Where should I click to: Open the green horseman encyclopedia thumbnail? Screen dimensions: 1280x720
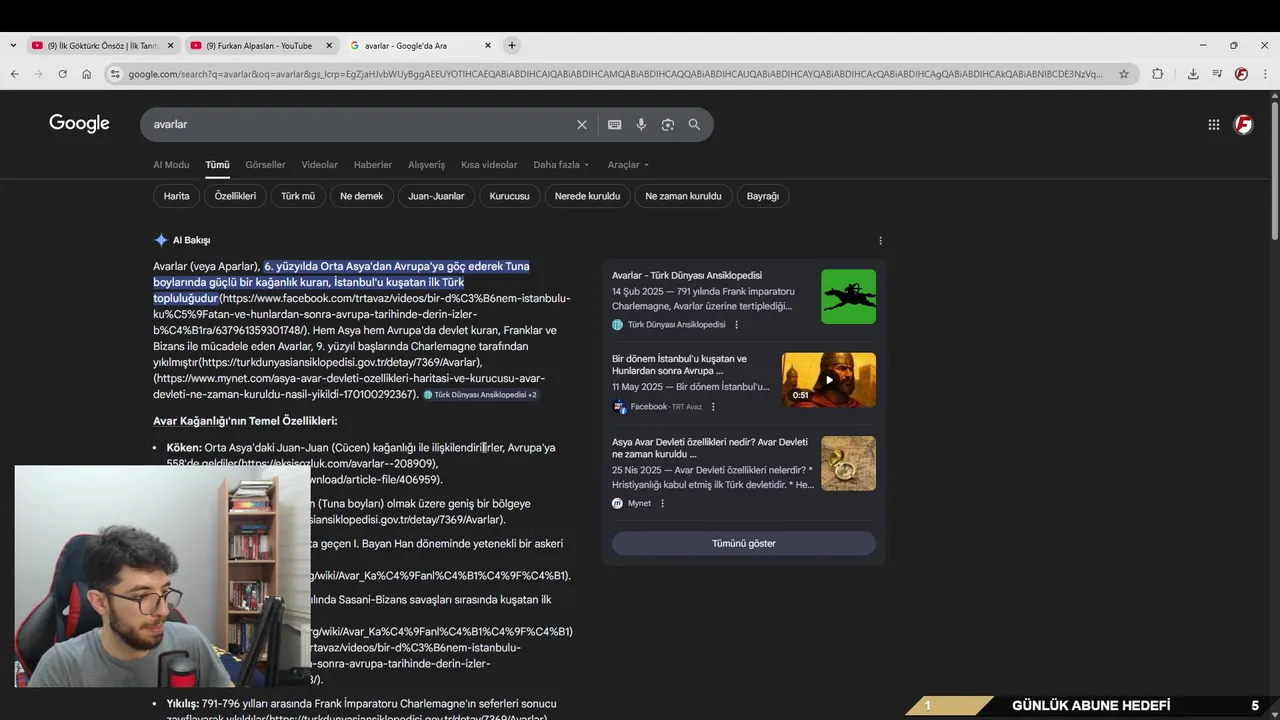(x=848, y=296)
